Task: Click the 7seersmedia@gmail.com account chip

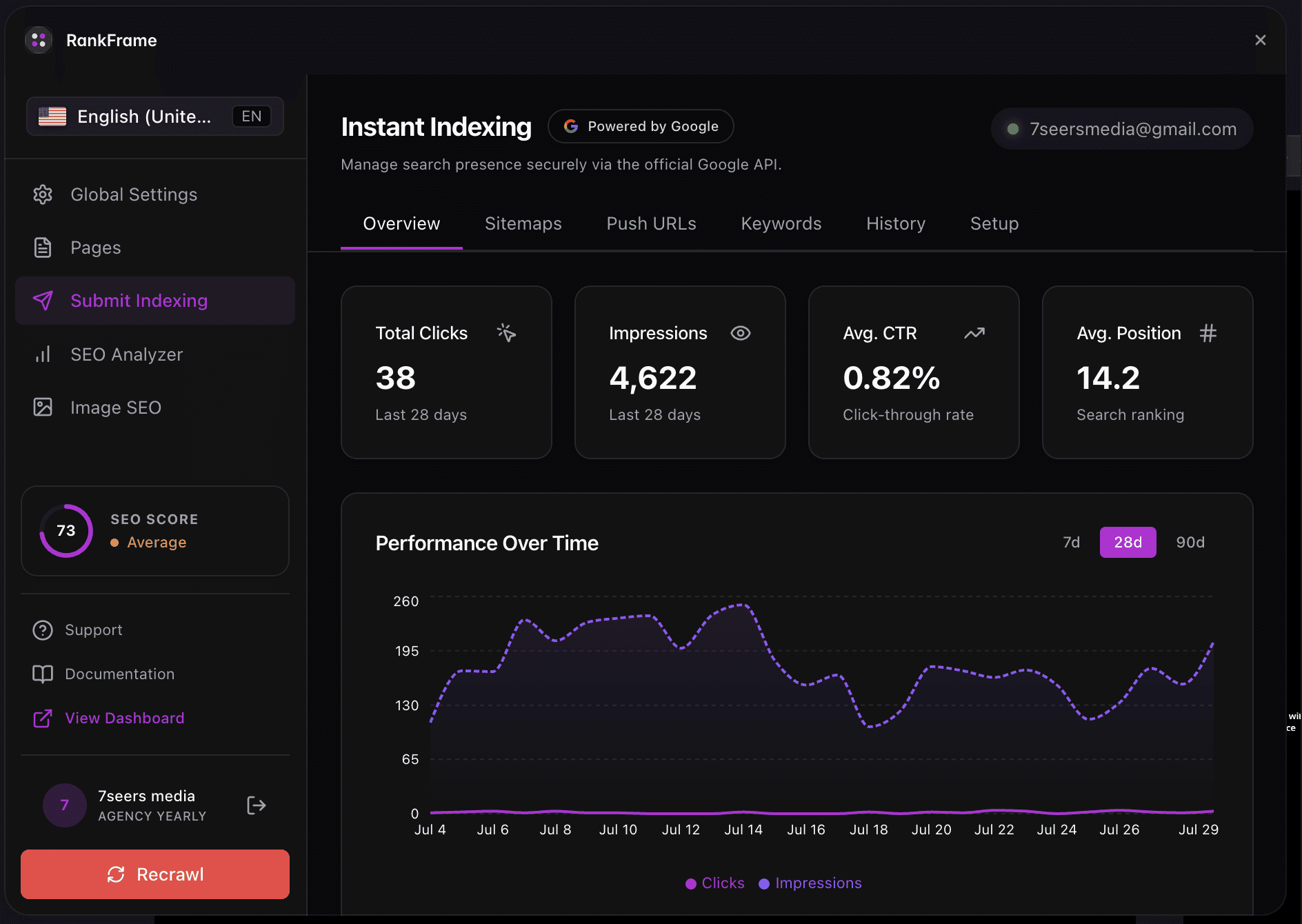Action: (1122, 129)
